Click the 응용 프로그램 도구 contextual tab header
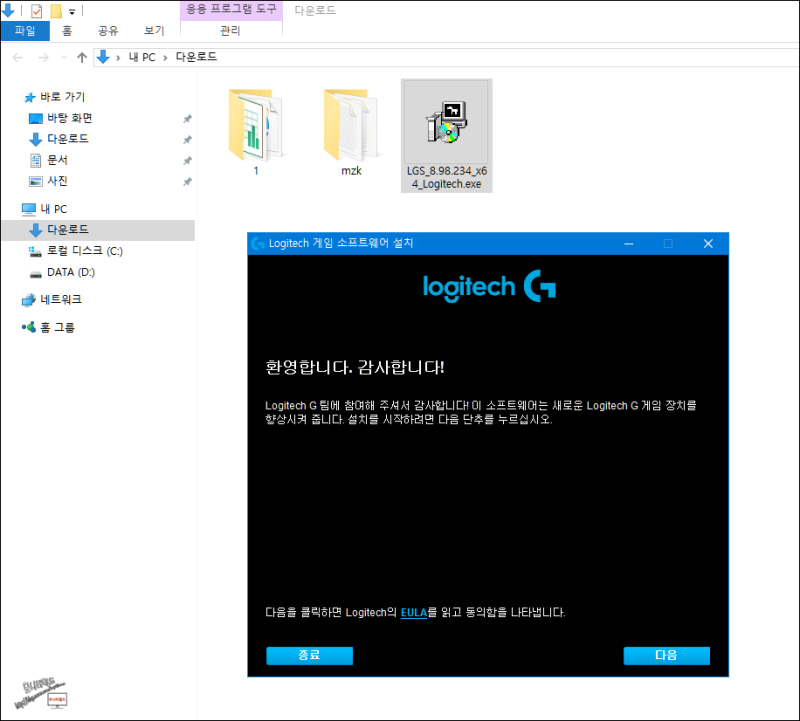 (x=231, y=9)
